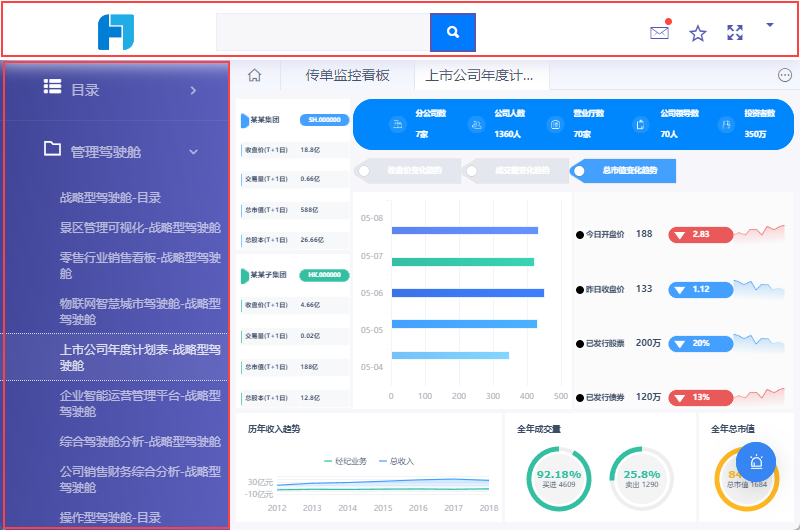Toggle the 经纪业务 legend series

(345, 461)
